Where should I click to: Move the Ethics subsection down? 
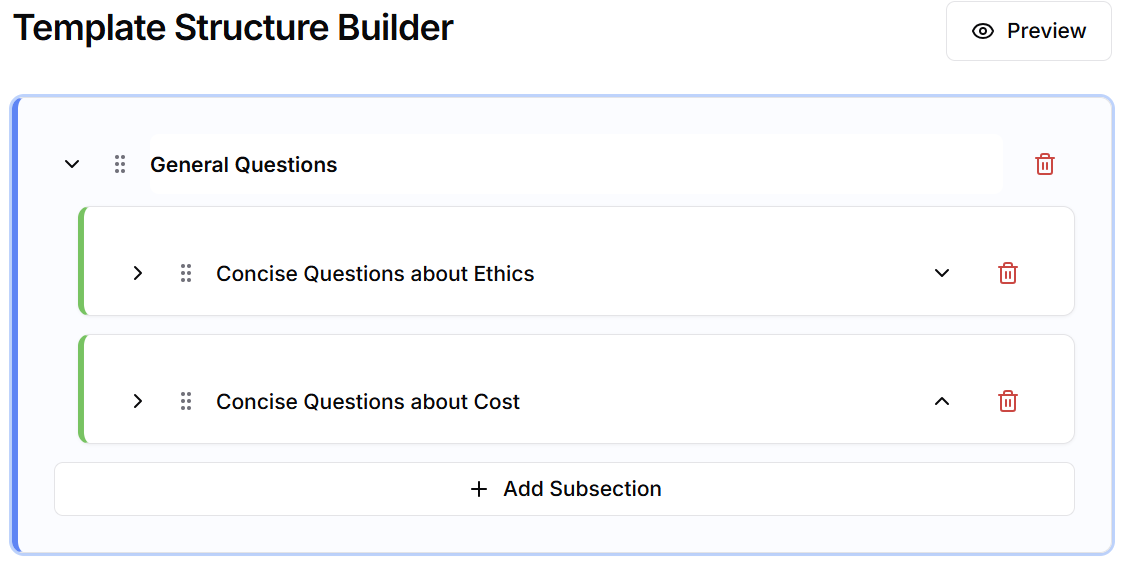(x=942, y=273)
